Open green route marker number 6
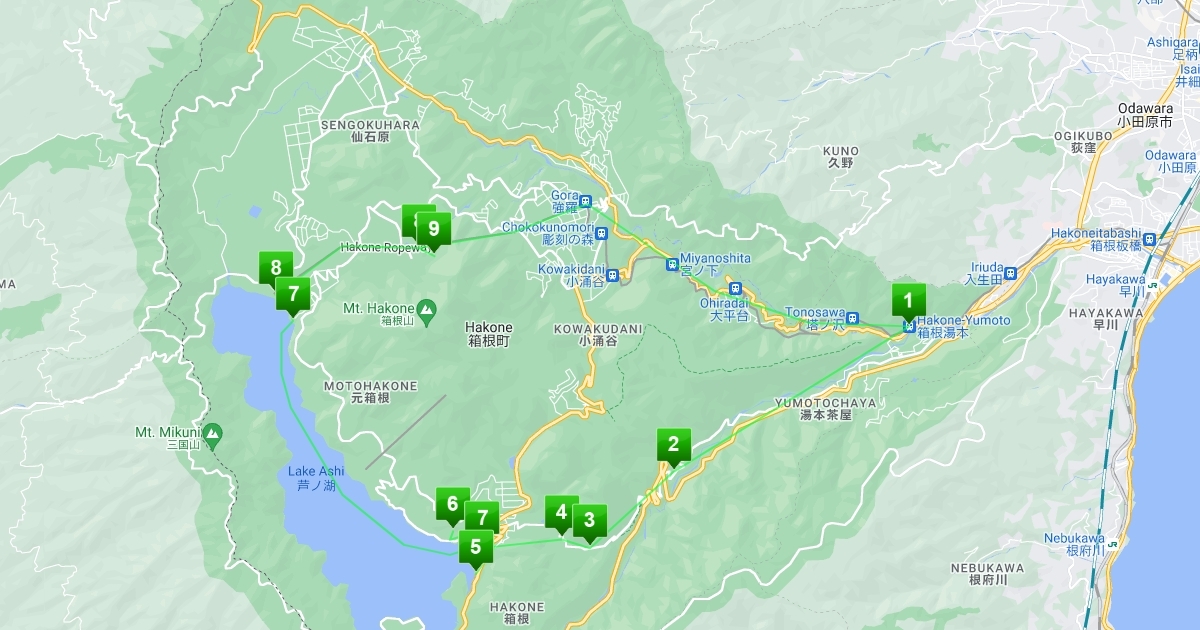This screenshot has width=1200, height=630. [x=452, y=506]
